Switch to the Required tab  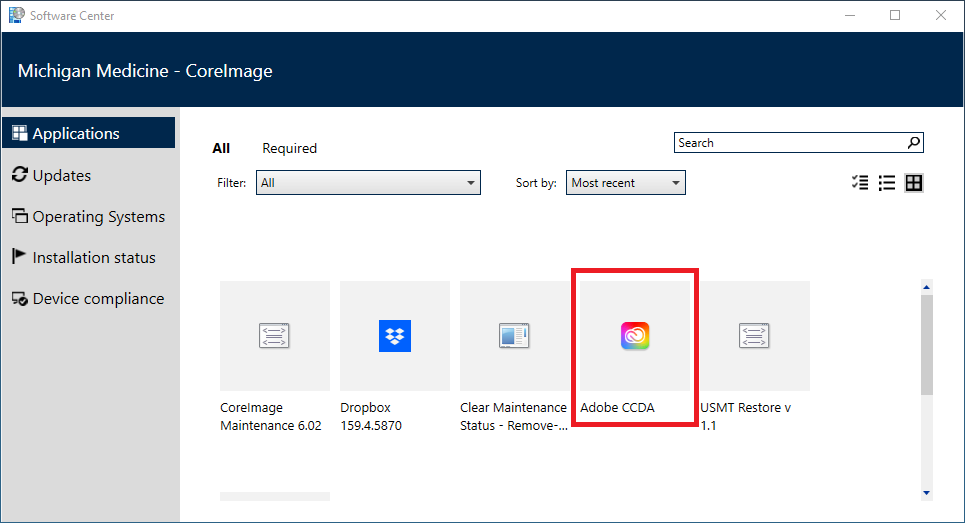tap(289, 148)
